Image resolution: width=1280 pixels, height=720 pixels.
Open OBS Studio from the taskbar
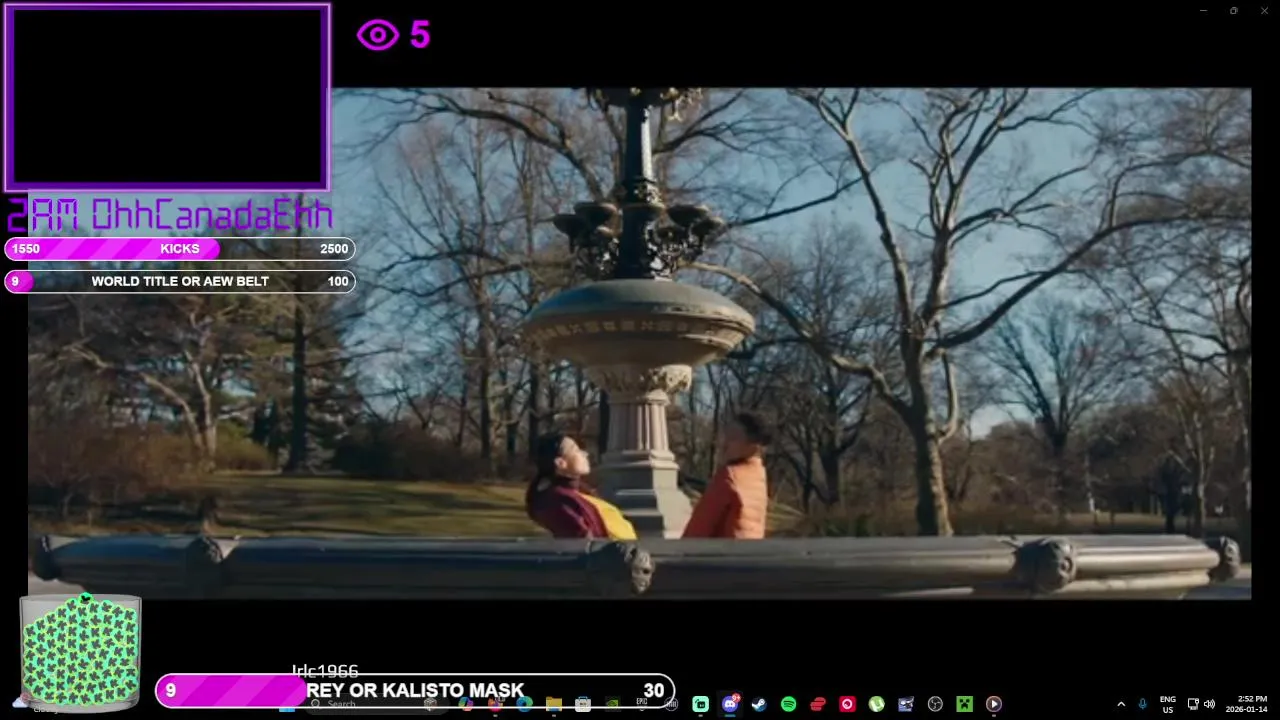[x=935, y=704]
